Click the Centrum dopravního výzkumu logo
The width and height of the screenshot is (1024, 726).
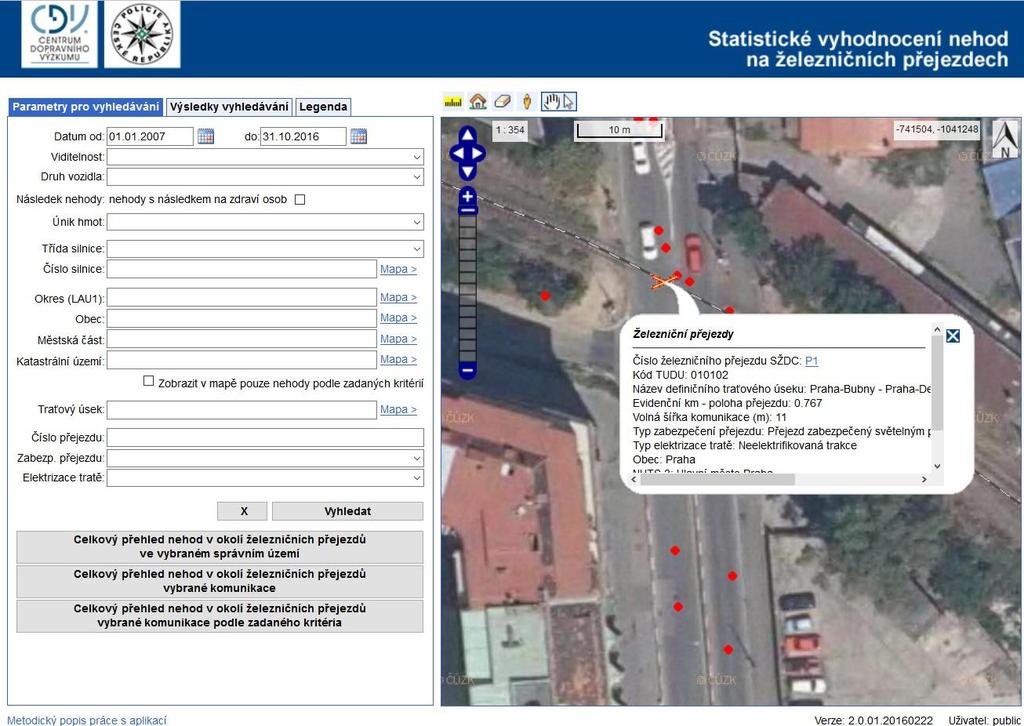pos(59,34)
